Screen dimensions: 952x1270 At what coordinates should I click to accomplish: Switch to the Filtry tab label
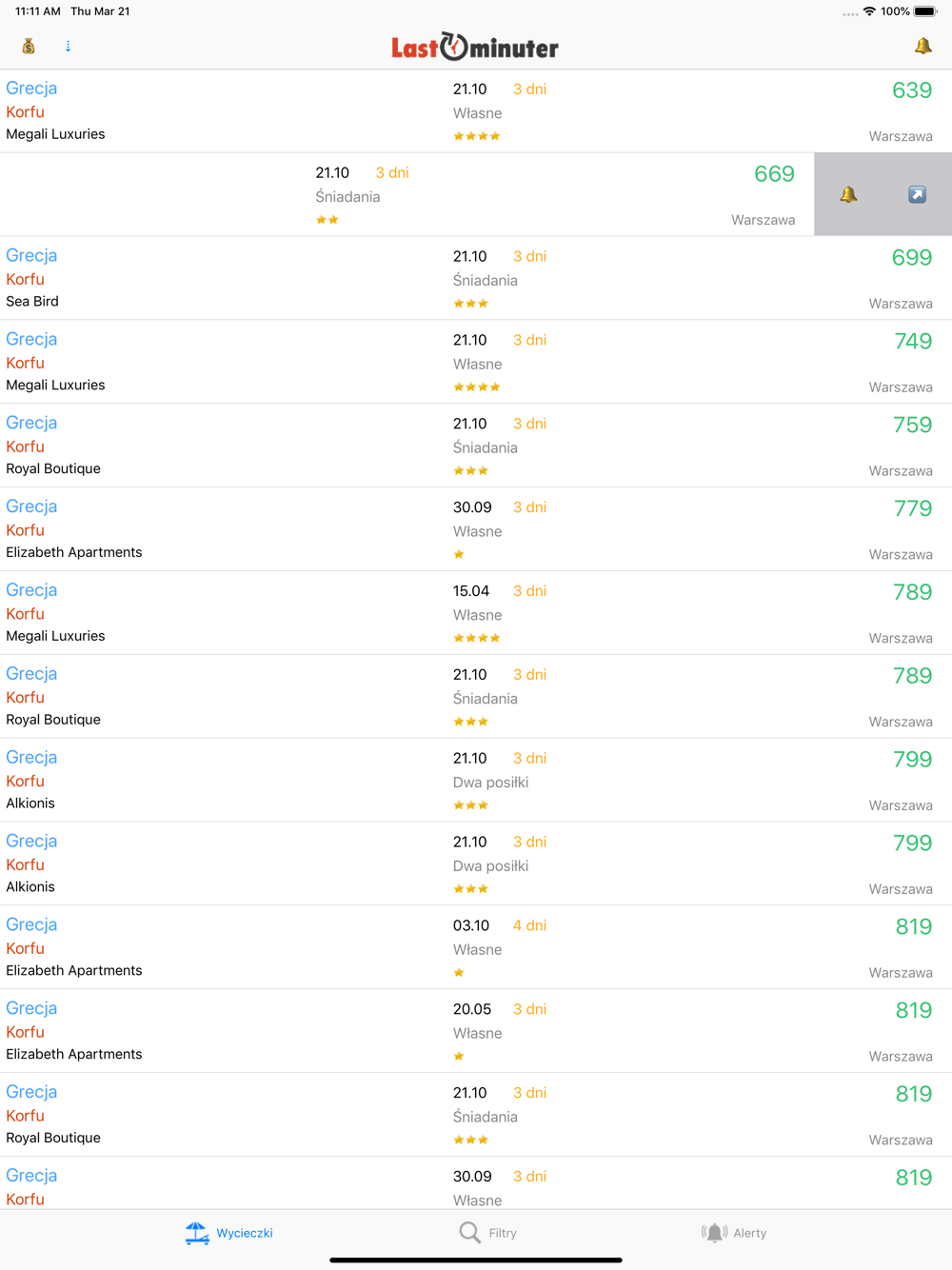(503, 1233)
